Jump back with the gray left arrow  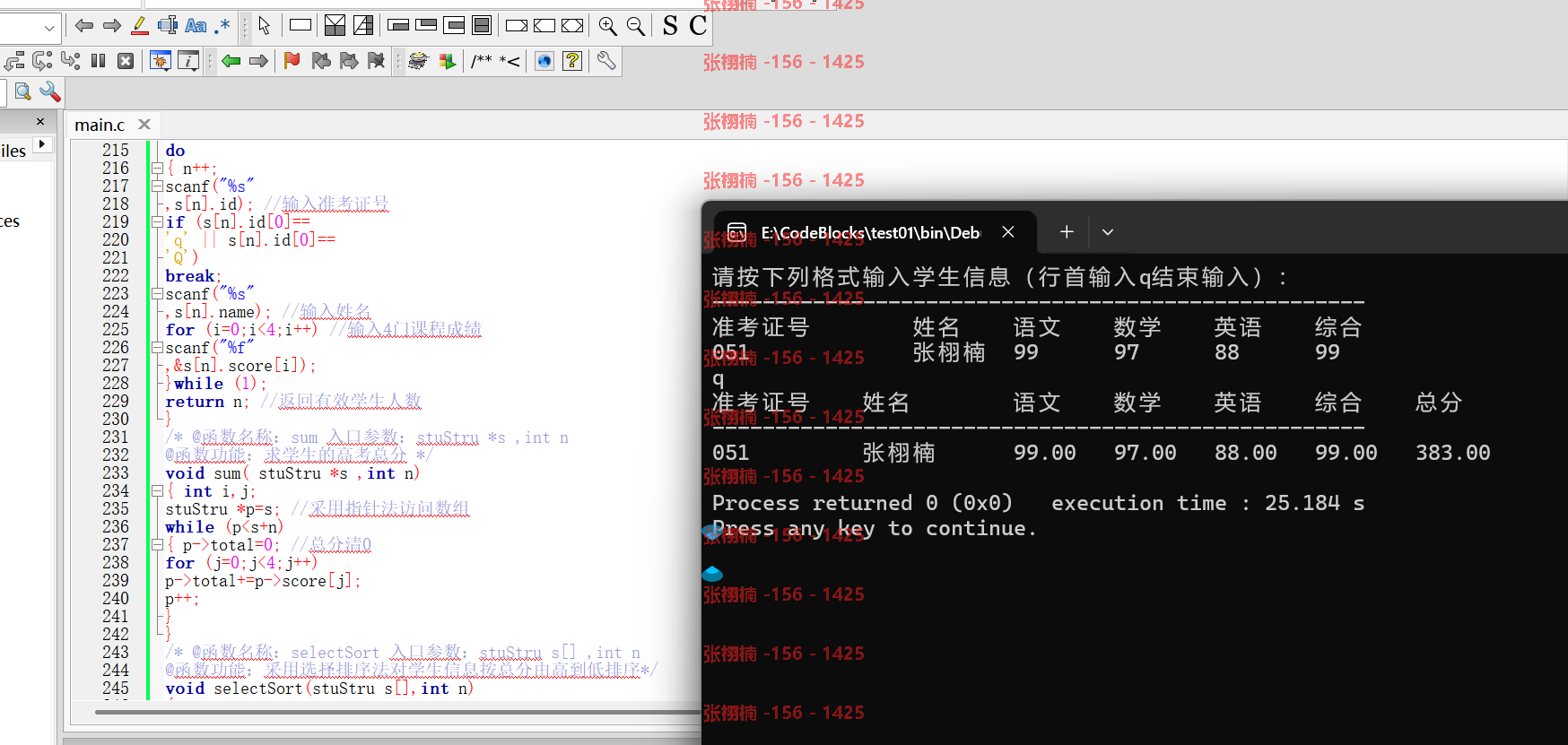point(84,26)
